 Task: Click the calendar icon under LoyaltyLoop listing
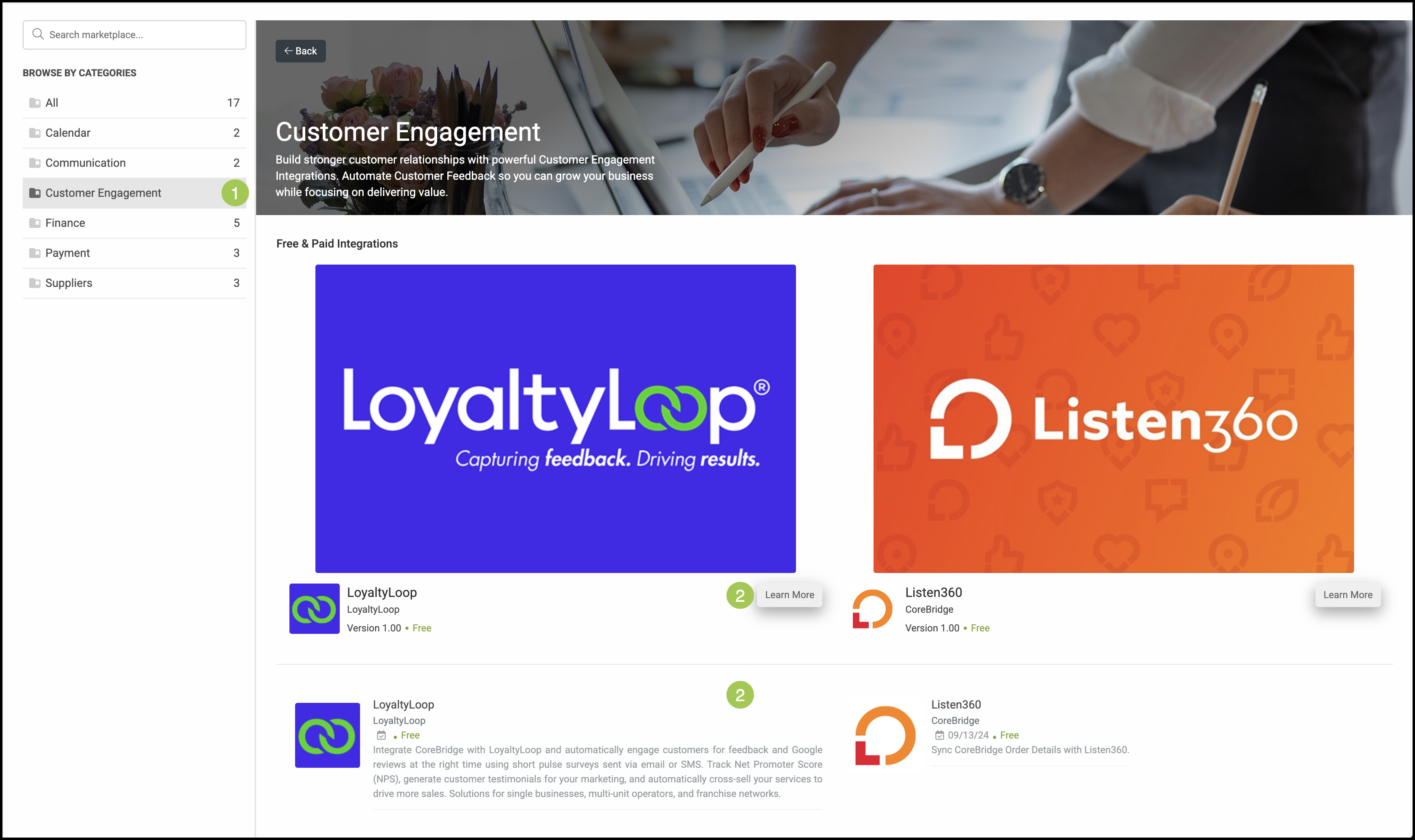click(381, 735)
